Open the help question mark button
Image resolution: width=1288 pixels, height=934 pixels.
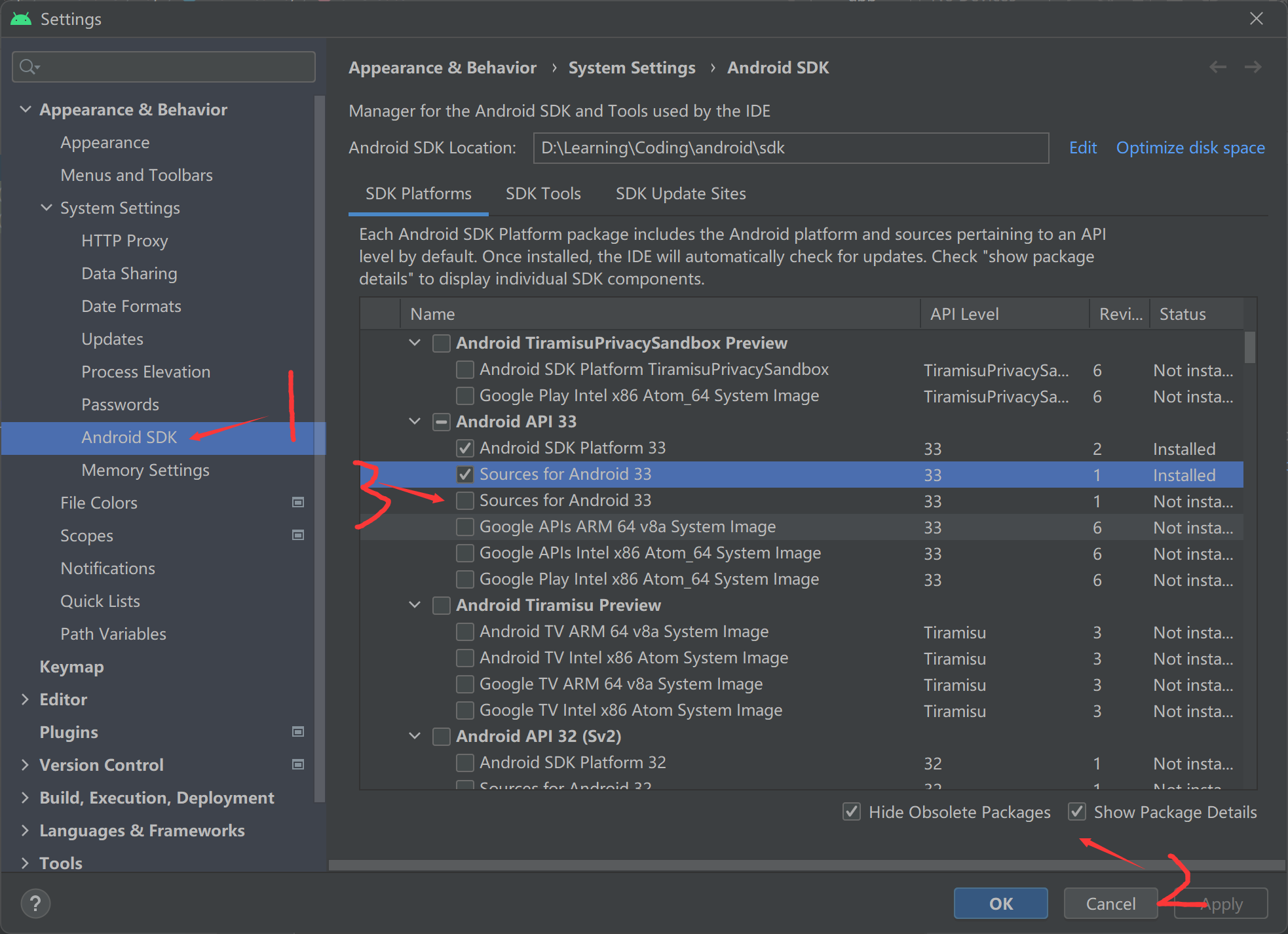[x=35, y=904]
